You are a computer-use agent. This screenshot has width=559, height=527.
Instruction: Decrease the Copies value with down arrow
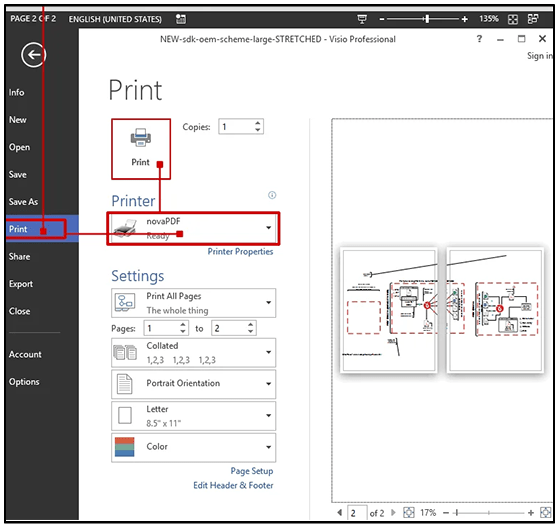pyautogui.click(x=258, y=130)
